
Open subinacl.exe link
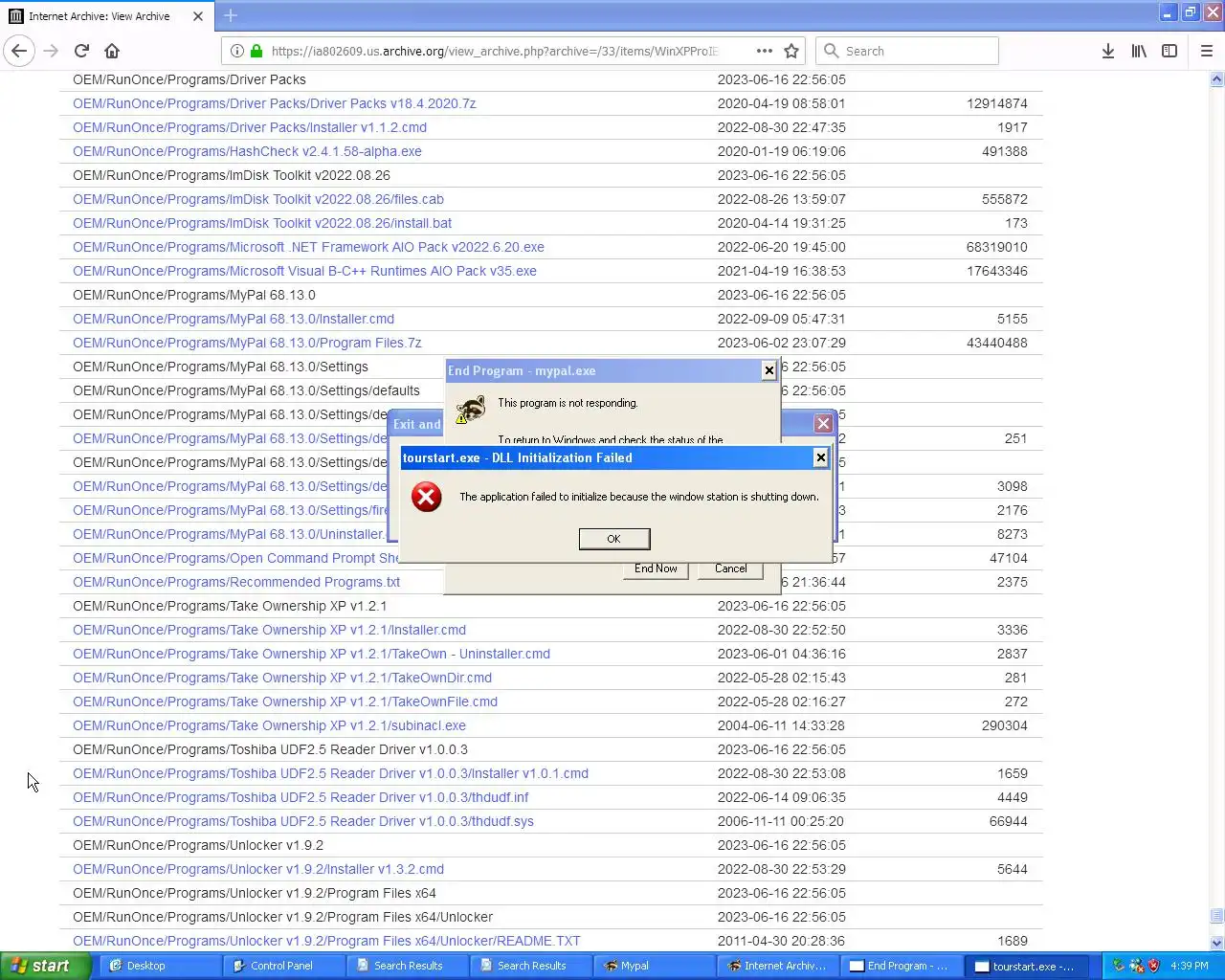[x=269, y=725]
